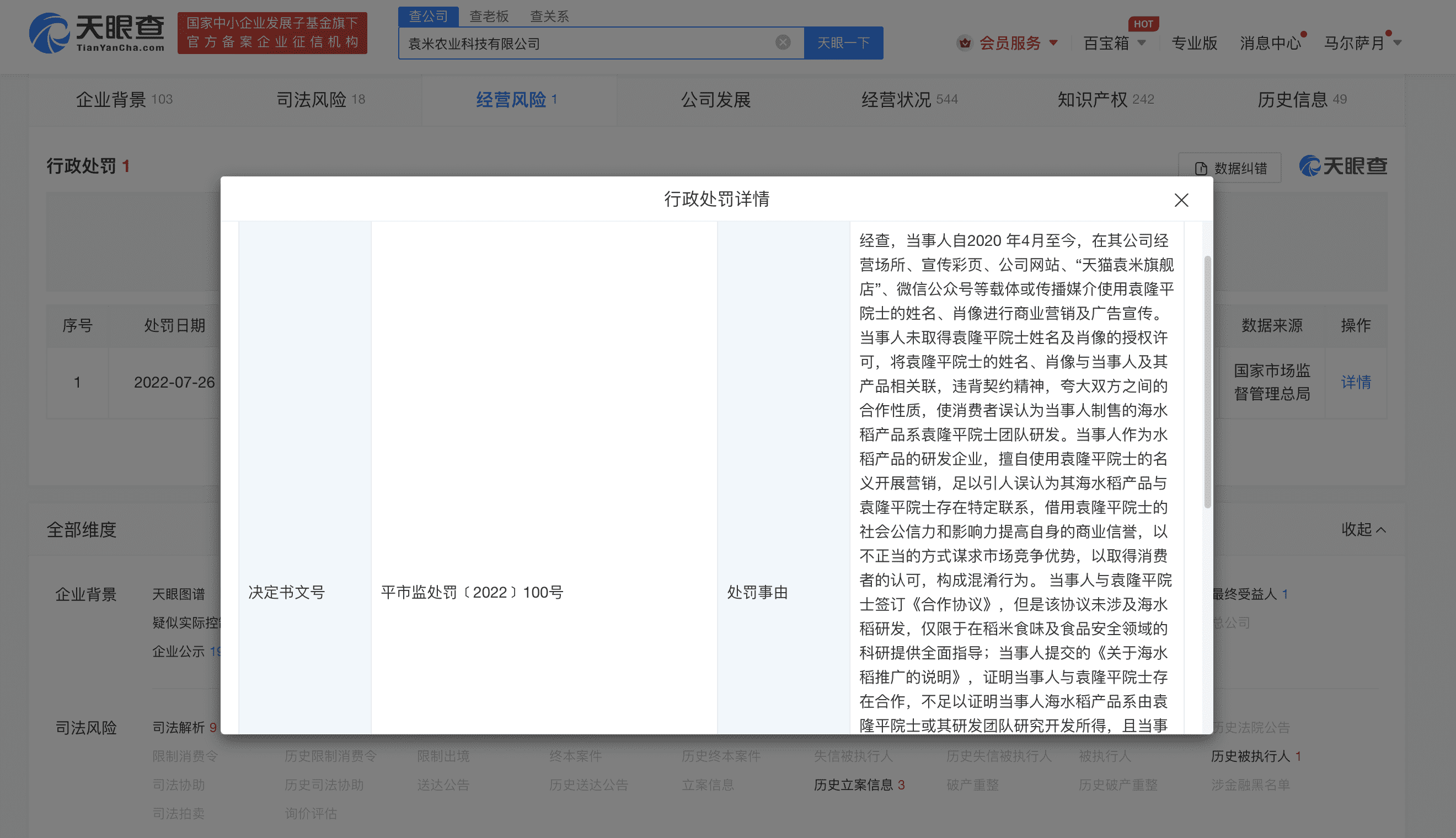Click the 百宝箱 menu label

[1105, 42]
